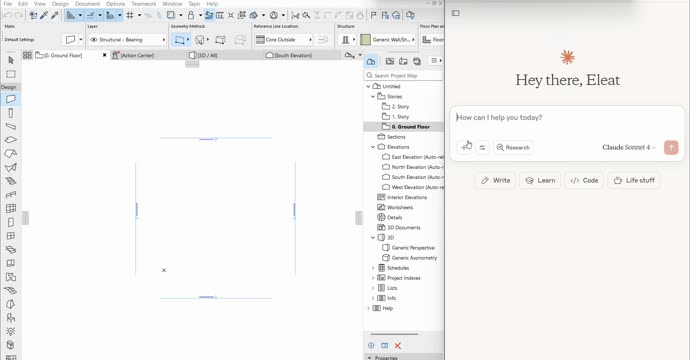Click the Research button in Claude
The height and width of the screenshot is (360, 690).
(x=513, y=147)
